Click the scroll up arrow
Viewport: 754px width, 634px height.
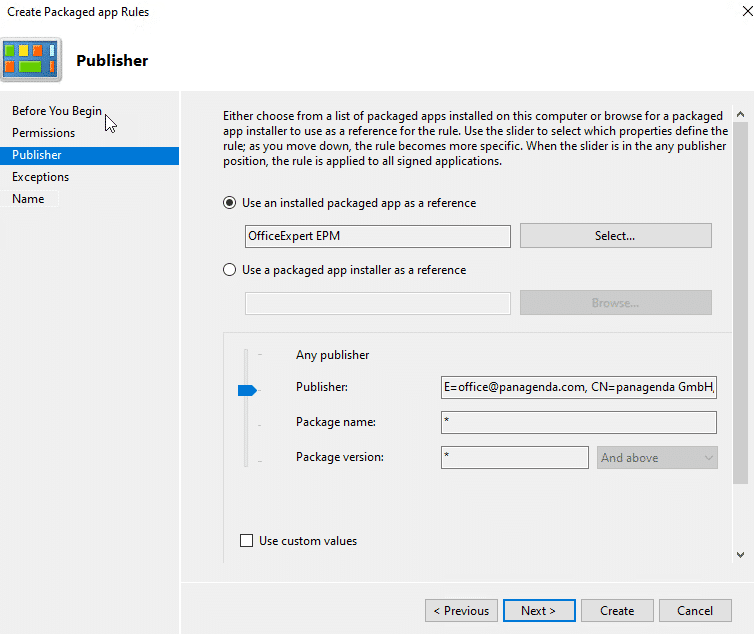[x=741, y=114]
